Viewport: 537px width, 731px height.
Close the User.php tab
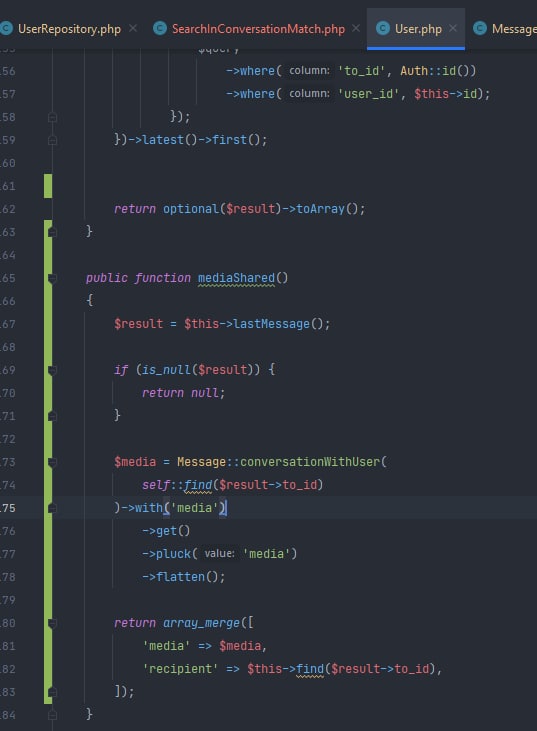(x=453, y=28)
